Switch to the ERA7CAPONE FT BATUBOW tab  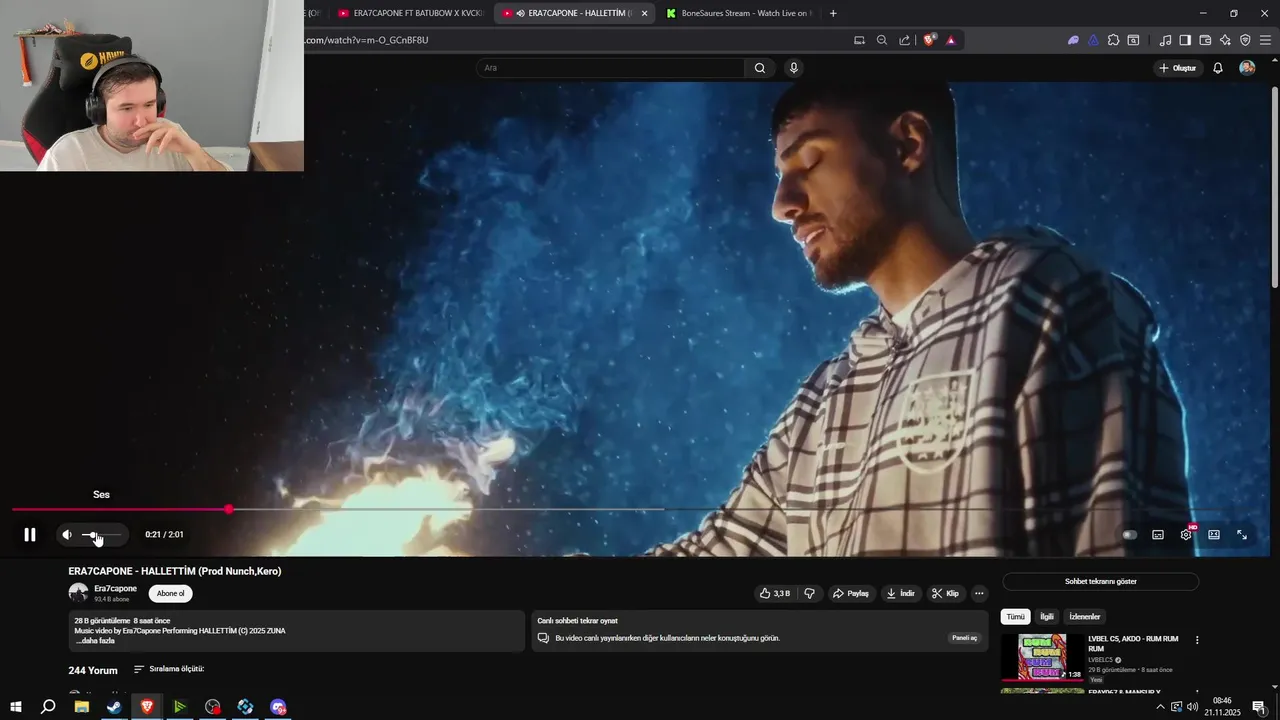pos(410,13)
